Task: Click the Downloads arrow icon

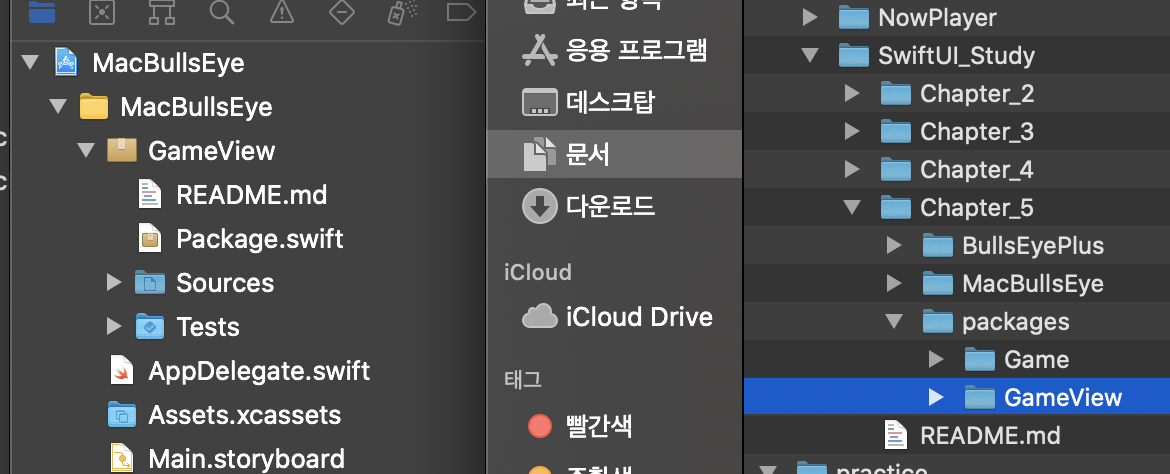Action: pos(539,205)
